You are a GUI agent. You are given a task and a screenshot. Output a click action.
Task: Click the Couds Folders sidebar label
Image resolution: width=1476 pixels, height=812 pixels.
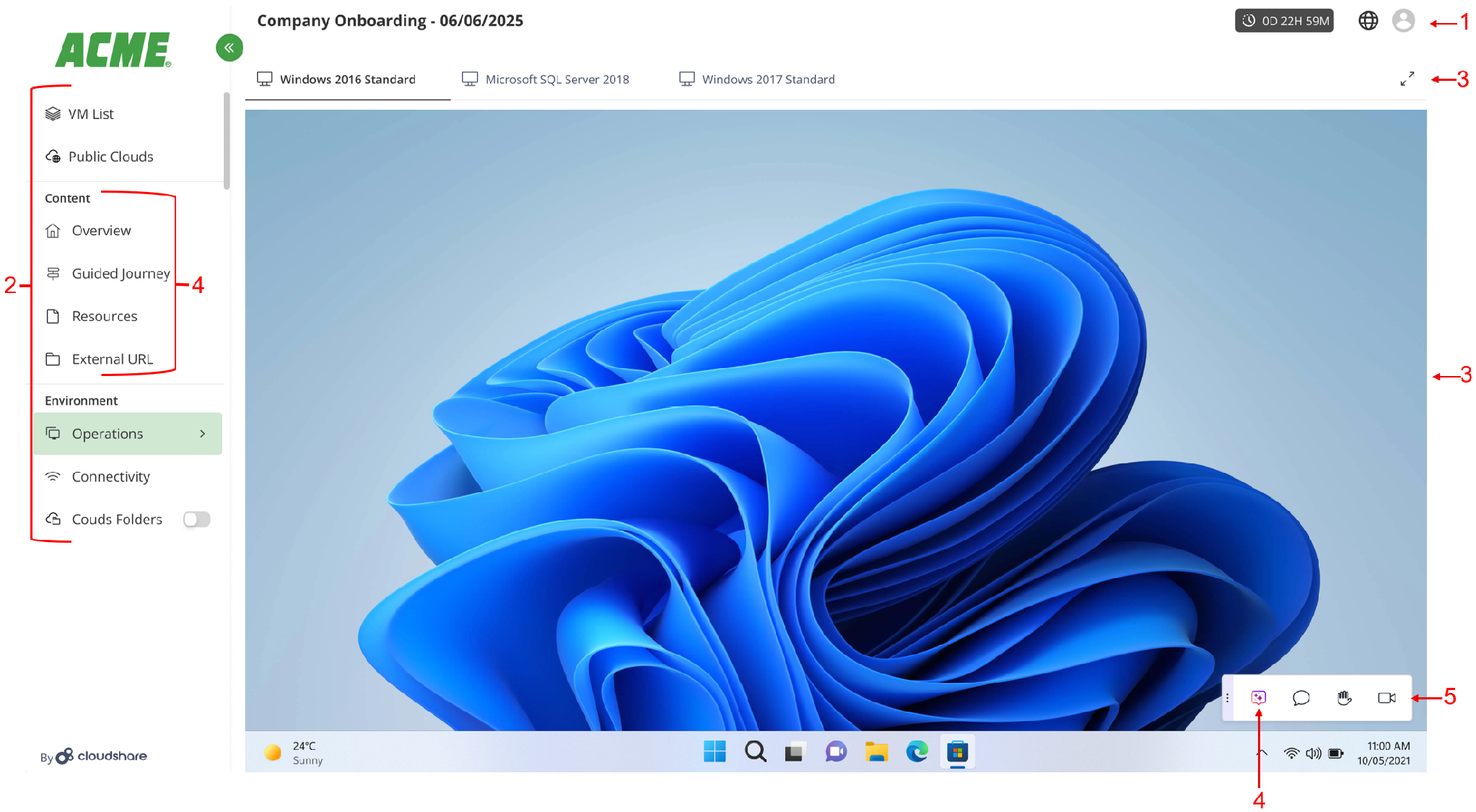point(117,519)
